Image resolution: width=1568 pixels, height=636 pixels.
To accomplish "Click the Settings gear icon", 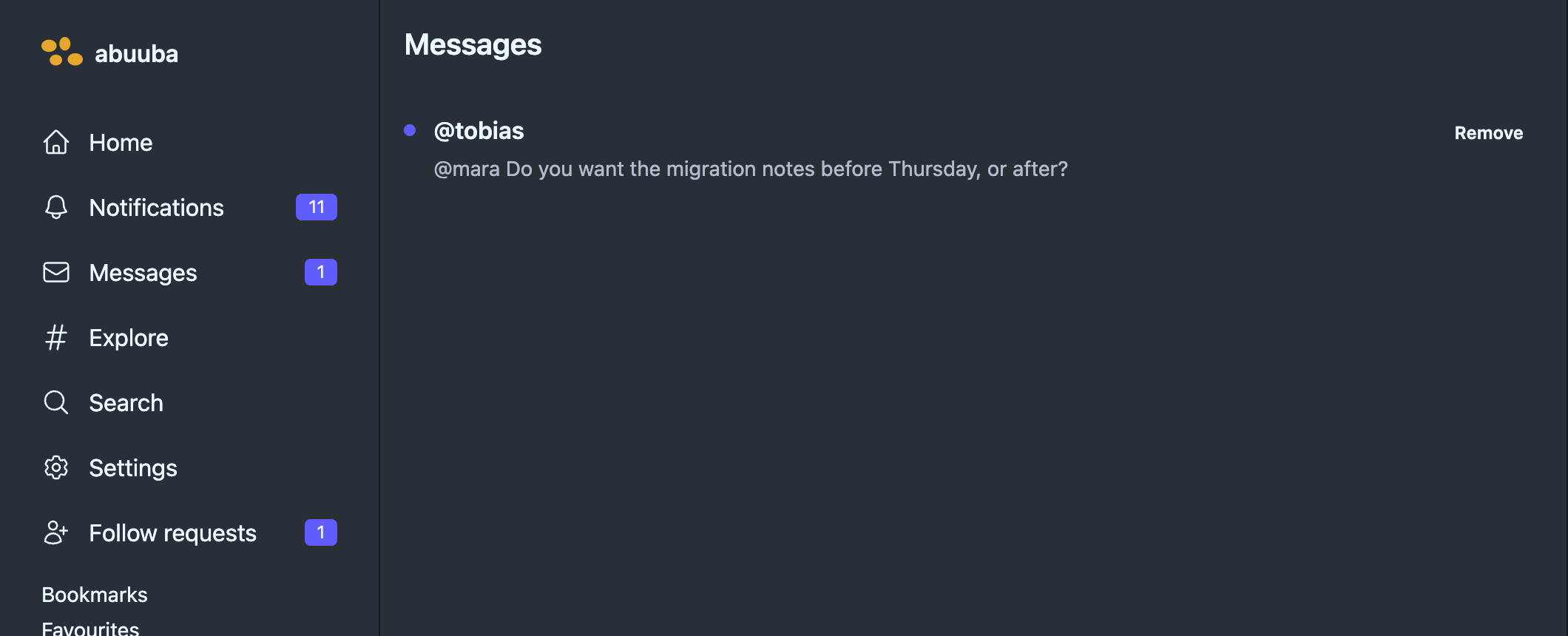I will (56, 467).
